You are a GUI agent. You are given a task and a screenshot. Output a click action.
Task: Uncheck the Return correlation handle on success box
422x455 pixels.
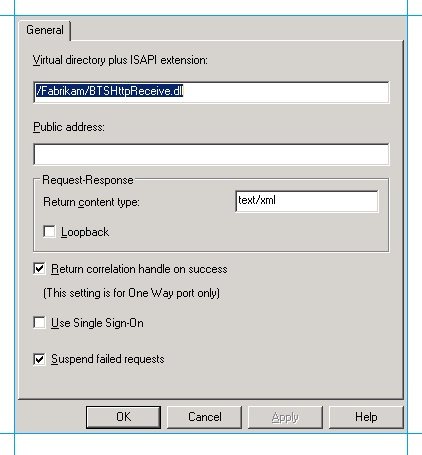[x=39, y=268]
